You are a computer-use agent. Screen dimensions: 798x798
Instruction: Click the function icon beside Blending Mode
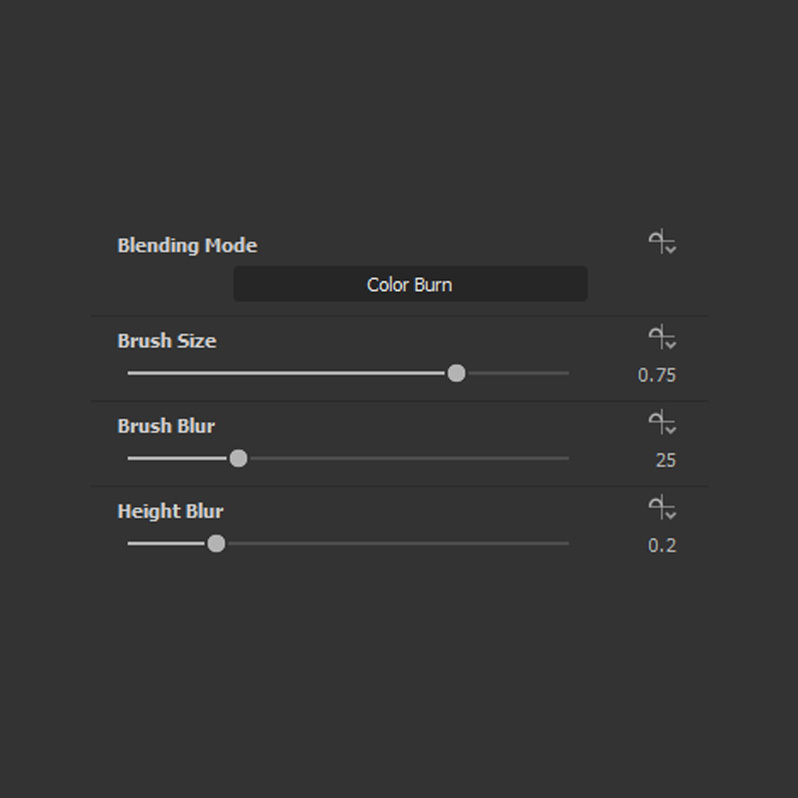coord(662,242)
